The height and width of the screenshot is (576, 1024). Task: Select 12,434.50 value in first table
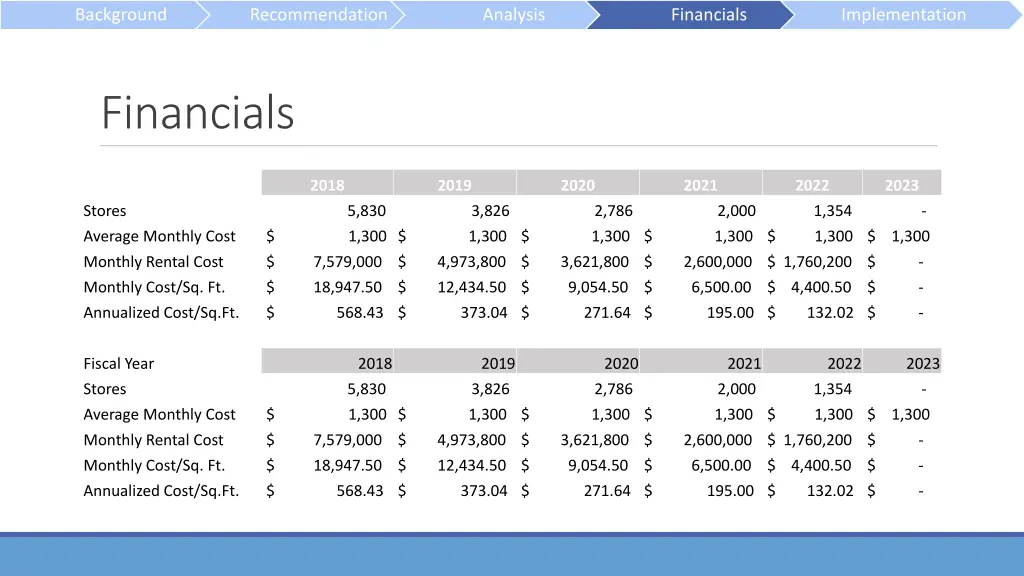(x=472, y=287)
